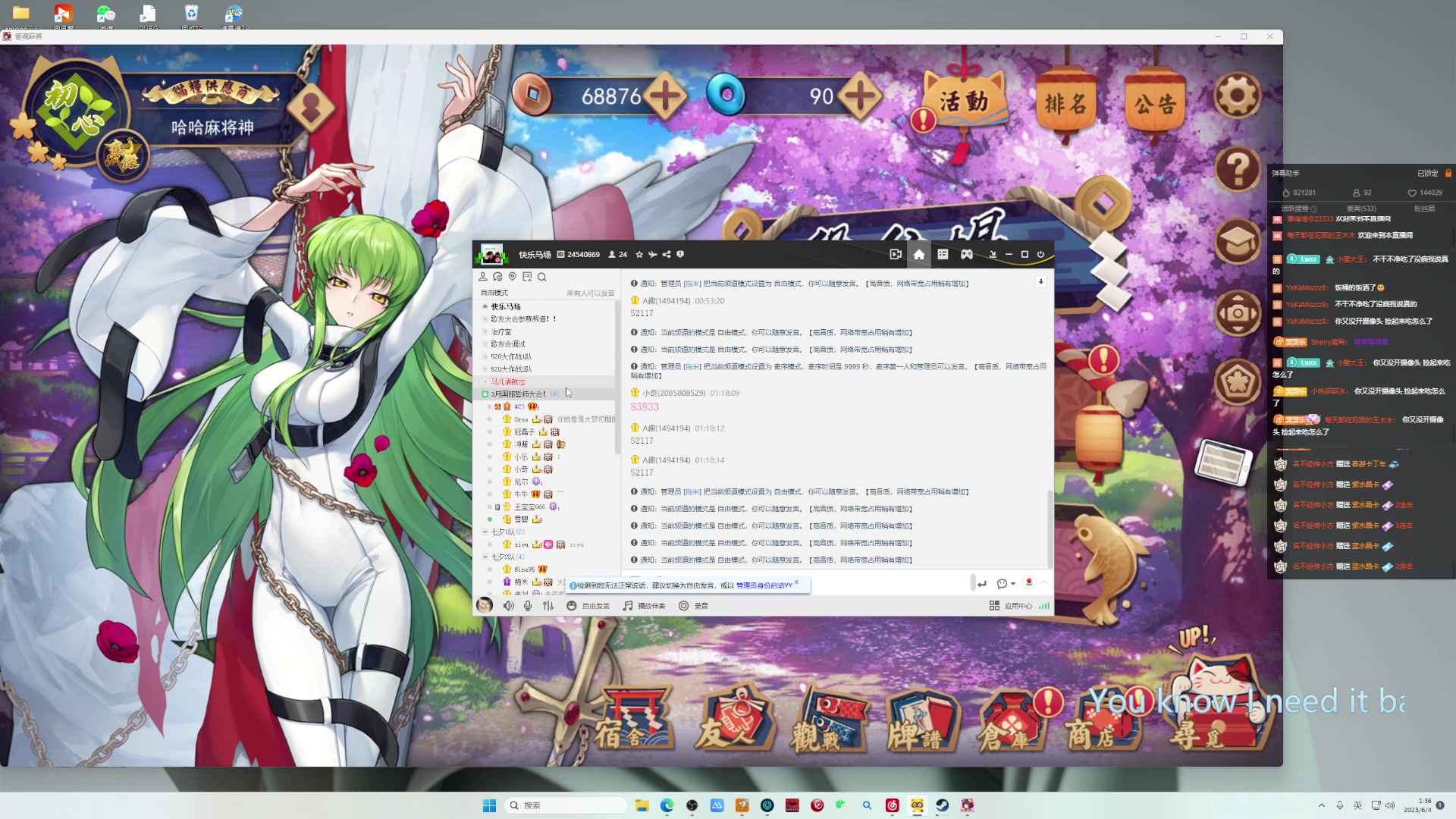Image resolution: width=1456 pixels, height=819 pixels.
Task: Select the 马儿请就位 sub-channel
Action: (x=508, y=381)
